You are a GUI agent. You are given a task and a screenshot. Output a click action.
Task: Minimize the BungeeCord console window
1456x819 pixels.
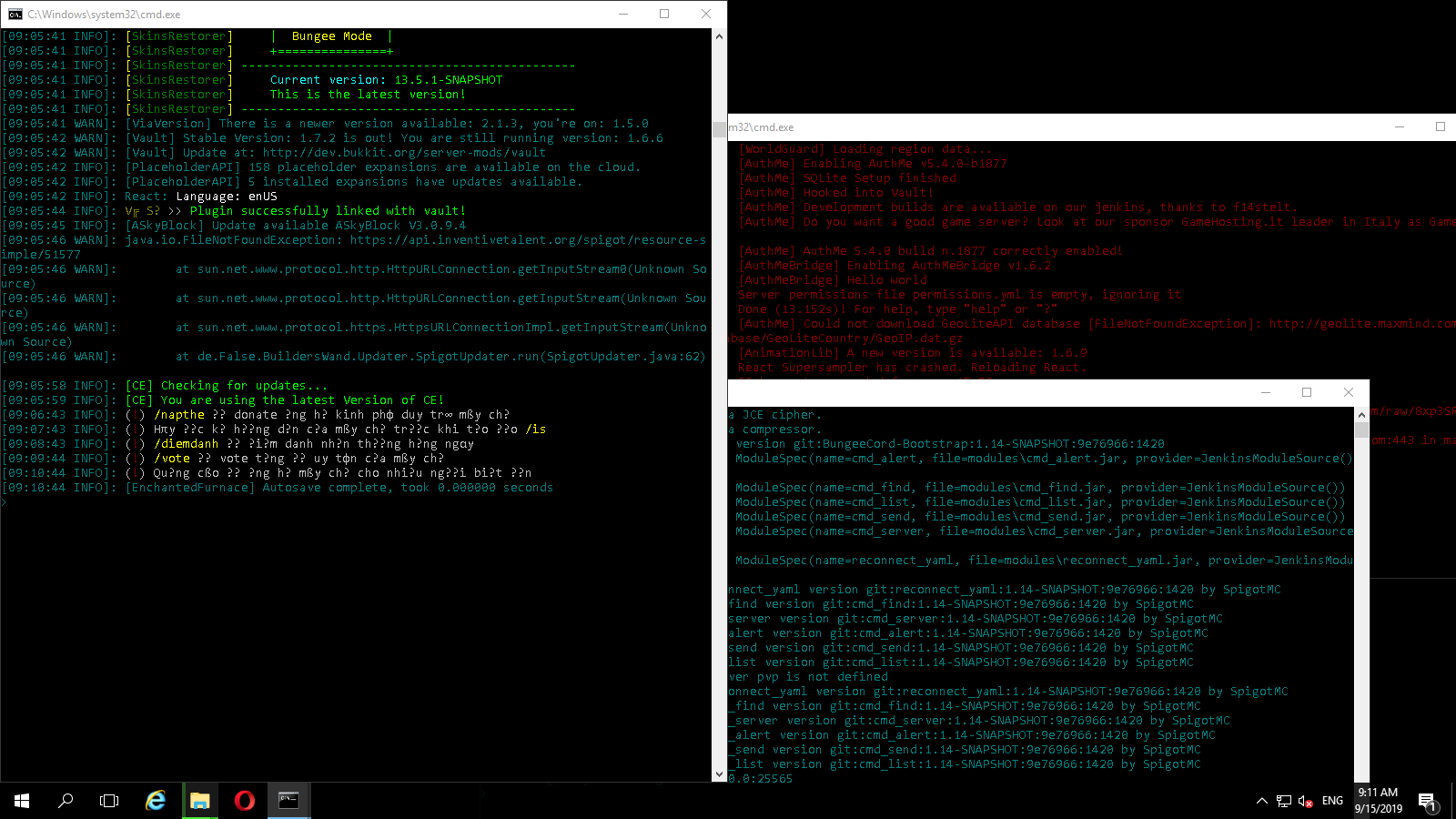(x=1266, y=392)
